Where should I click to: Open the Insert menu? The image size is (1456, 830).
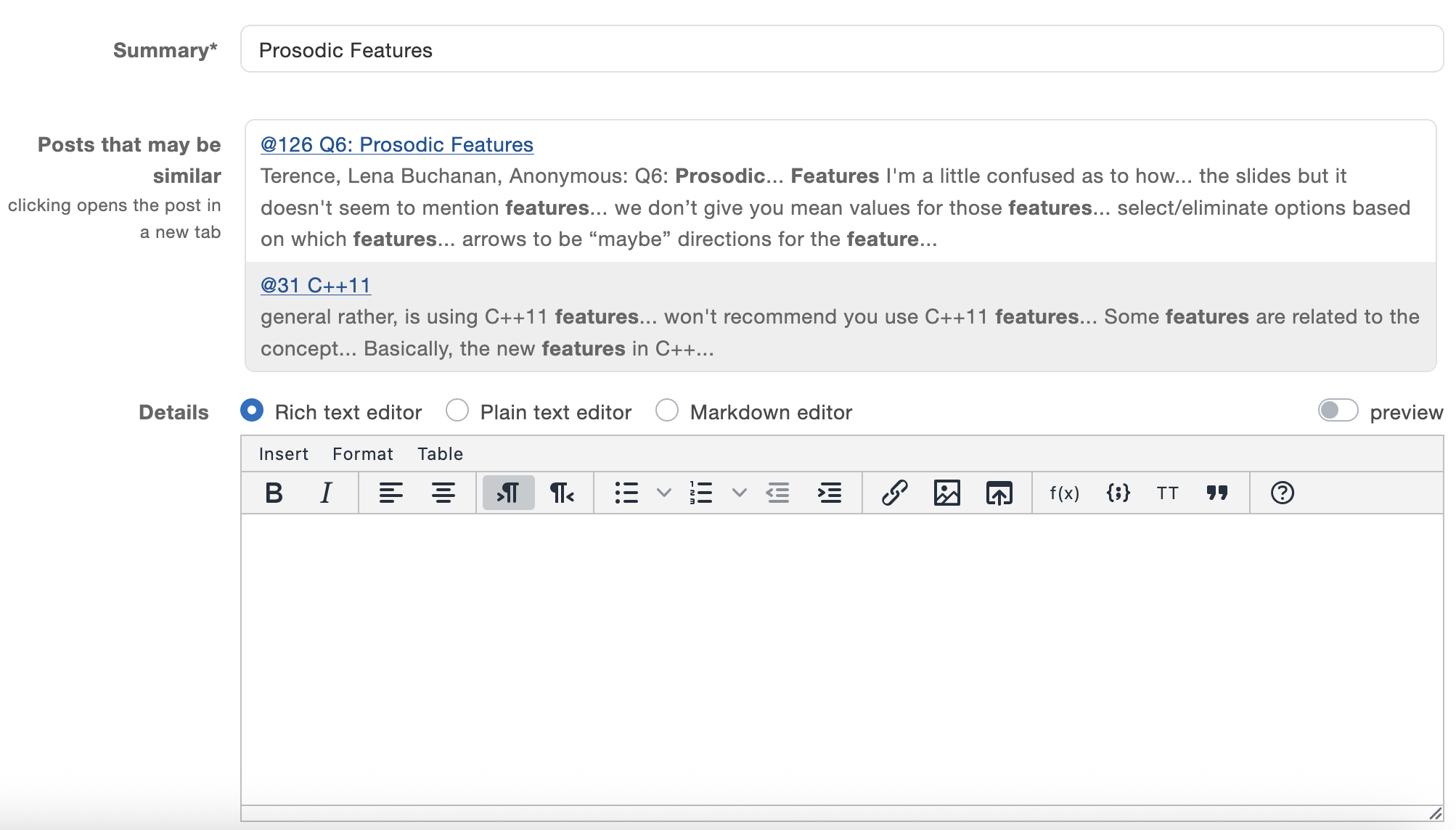point(283,454)
